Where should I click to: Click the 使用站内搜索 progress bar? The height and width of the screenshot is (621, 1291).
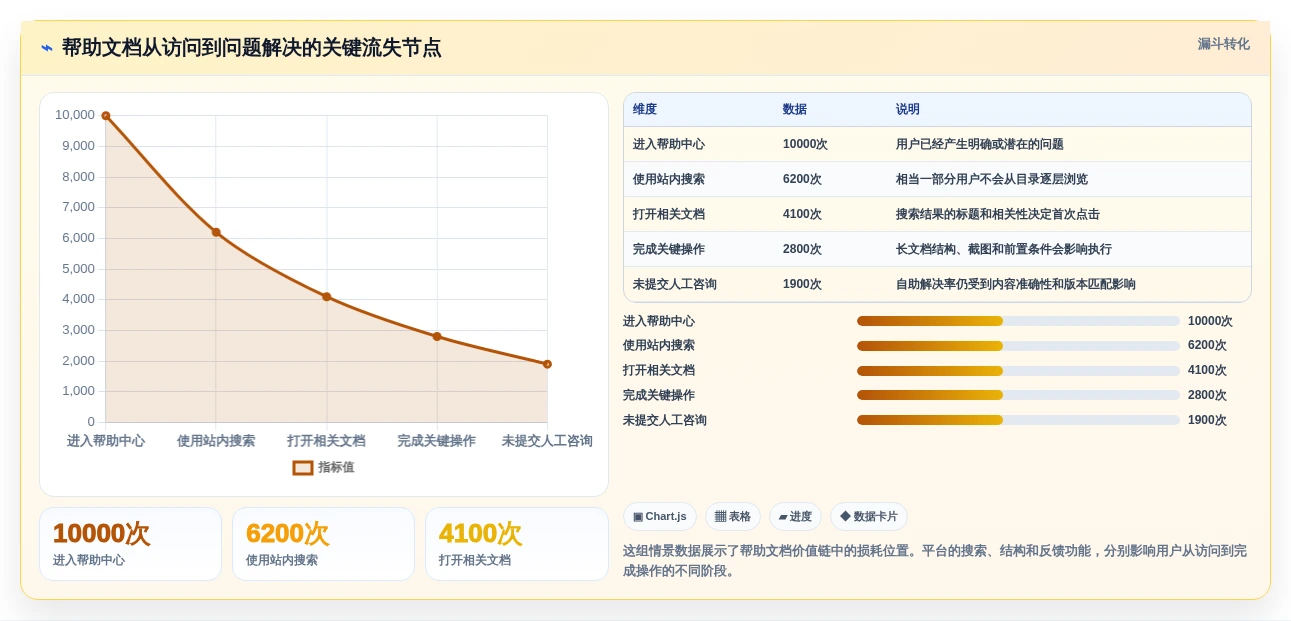pos(1018,346)
